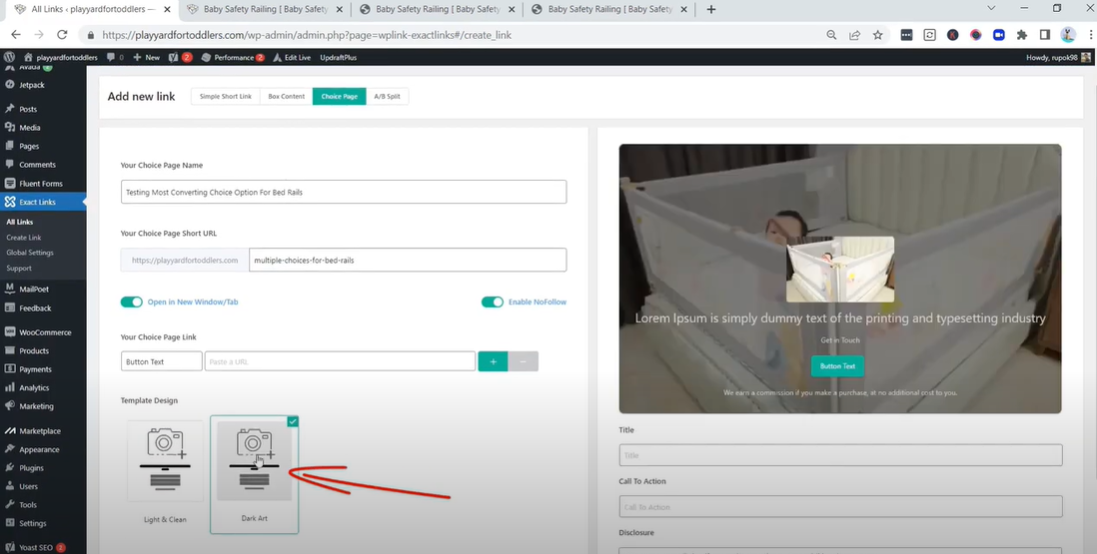Click the Title input field

coord(840,455)
